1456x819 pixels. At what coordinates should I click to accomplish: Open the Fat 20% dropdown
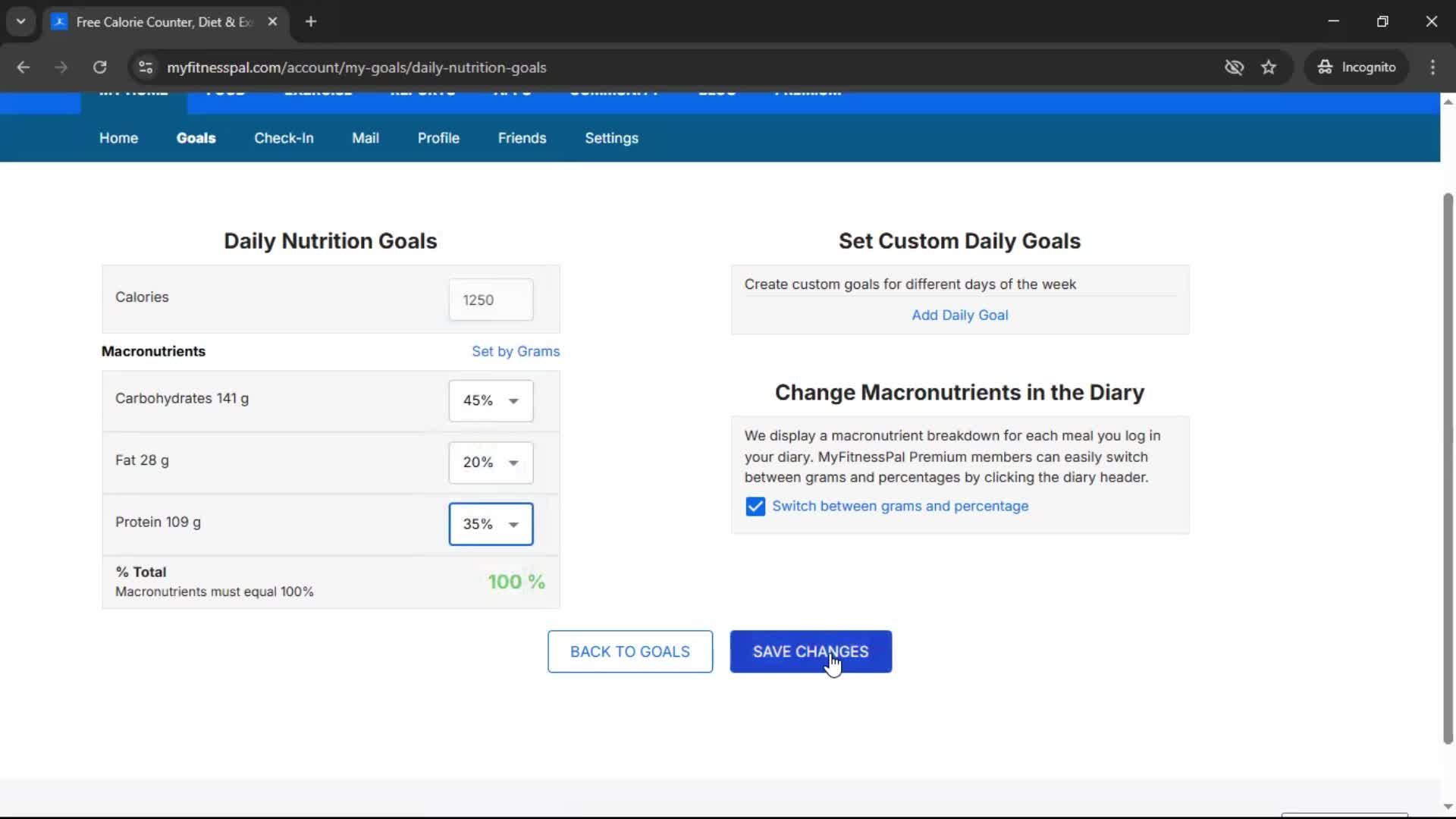[491, 463]
